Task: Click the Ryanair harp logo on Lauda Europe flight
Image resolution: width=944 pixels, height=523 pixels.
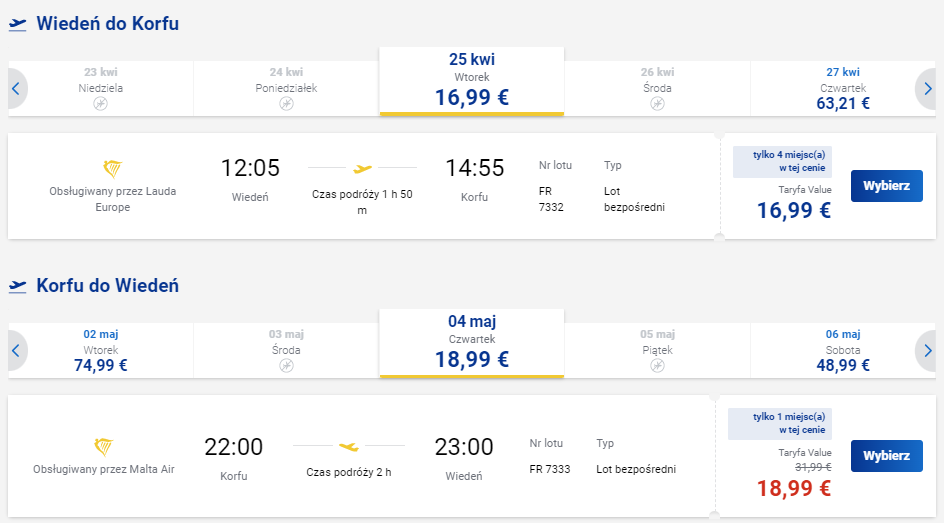Action: coord(113,169)
